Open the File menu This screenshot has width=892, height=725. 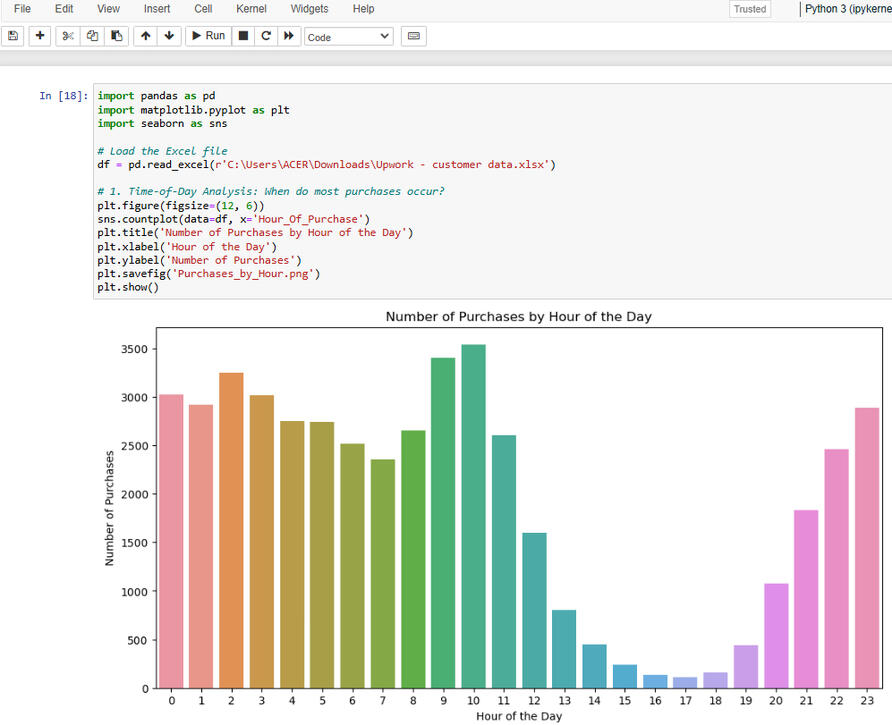pos(22,9)
